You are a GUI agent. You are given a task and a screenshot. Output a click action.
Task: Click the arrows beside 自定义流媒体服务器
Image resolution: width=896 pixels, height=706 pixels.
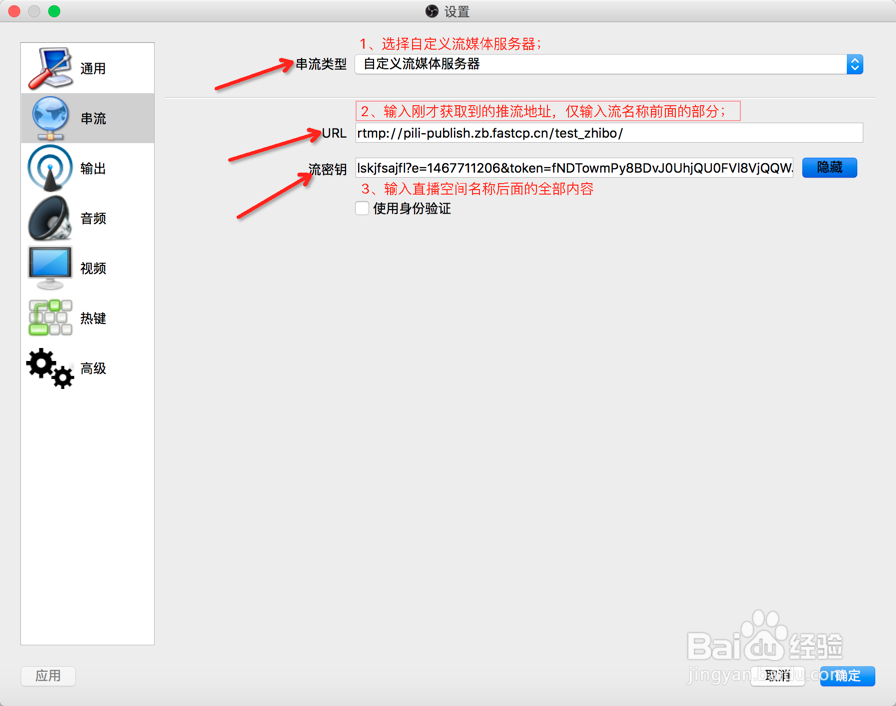pyautogui.click(x=855, y=63)
